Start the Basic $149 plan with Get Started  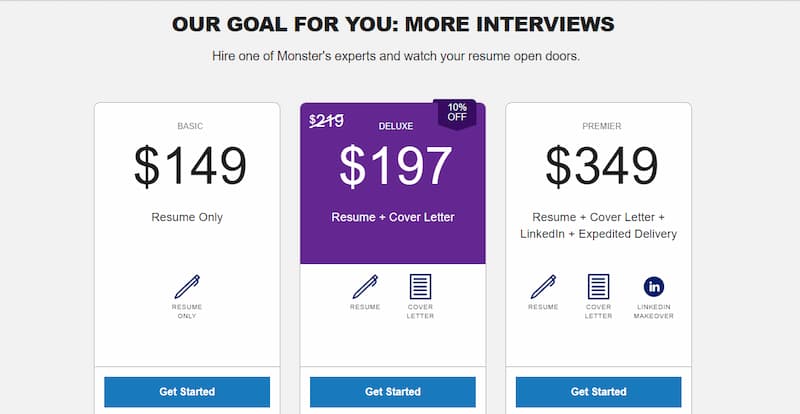tap(187, 392)
